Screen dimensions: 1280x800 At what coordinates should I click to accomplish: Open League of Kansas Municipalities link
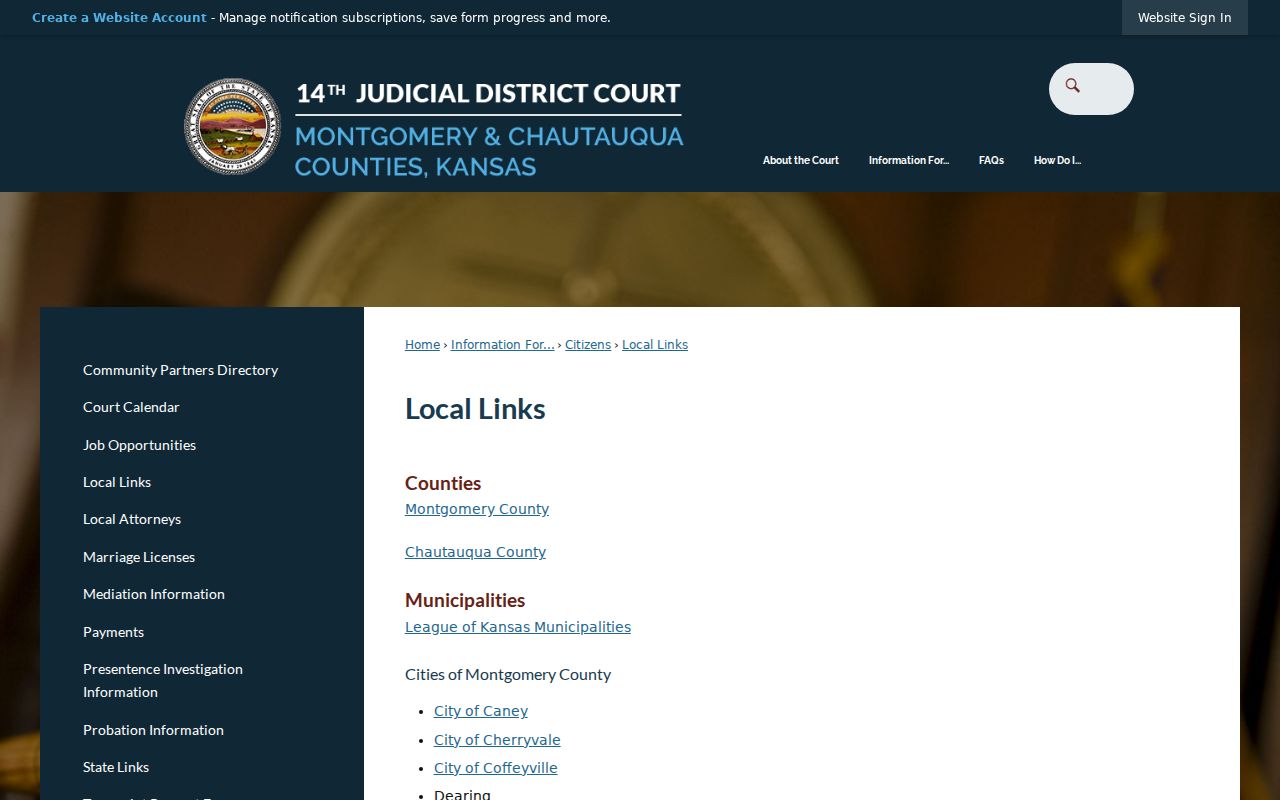point(518,627)
